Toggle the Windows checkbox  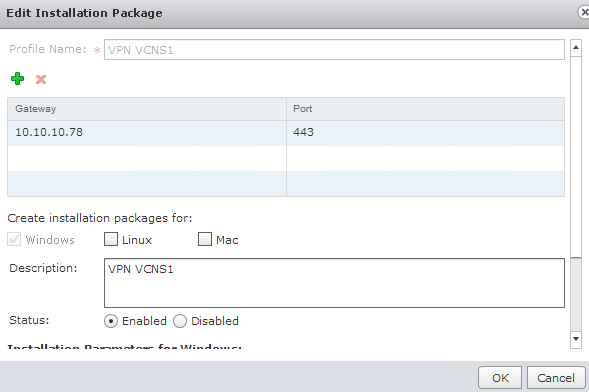14,239
